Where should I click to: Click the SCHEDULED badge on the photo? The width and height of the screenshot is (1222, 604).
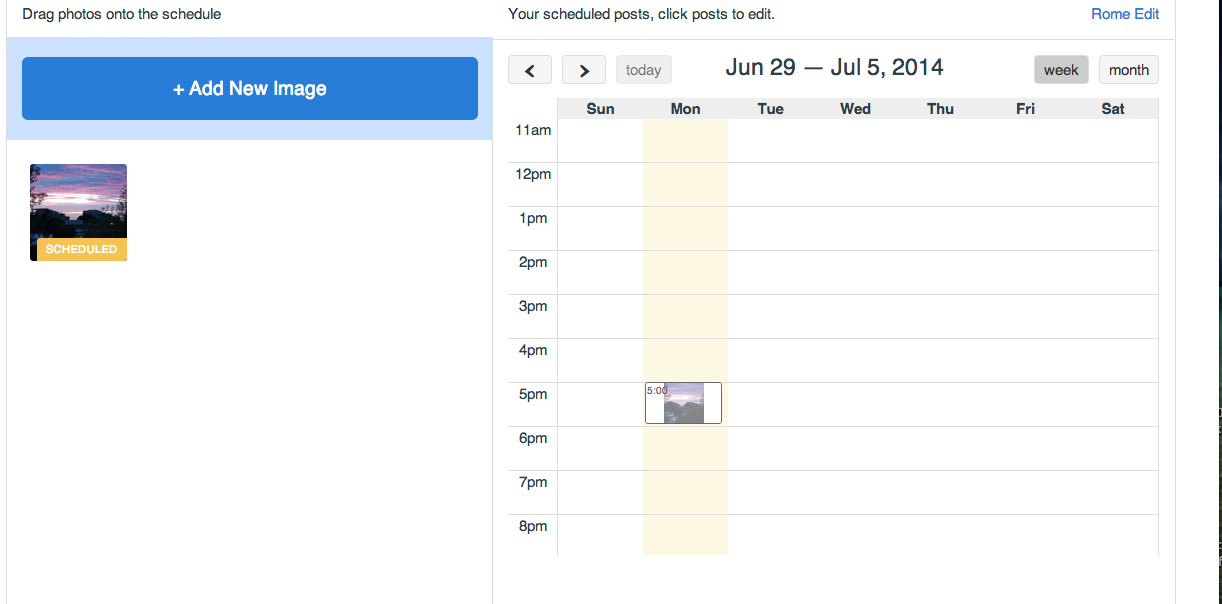(x=81, y=249)
